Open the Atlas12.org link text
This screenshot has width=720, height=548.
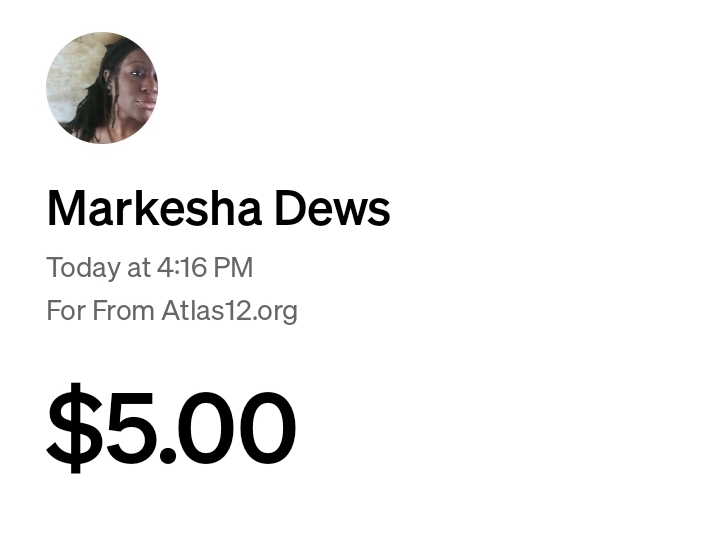pyautogui.click(x=230, y=311)
